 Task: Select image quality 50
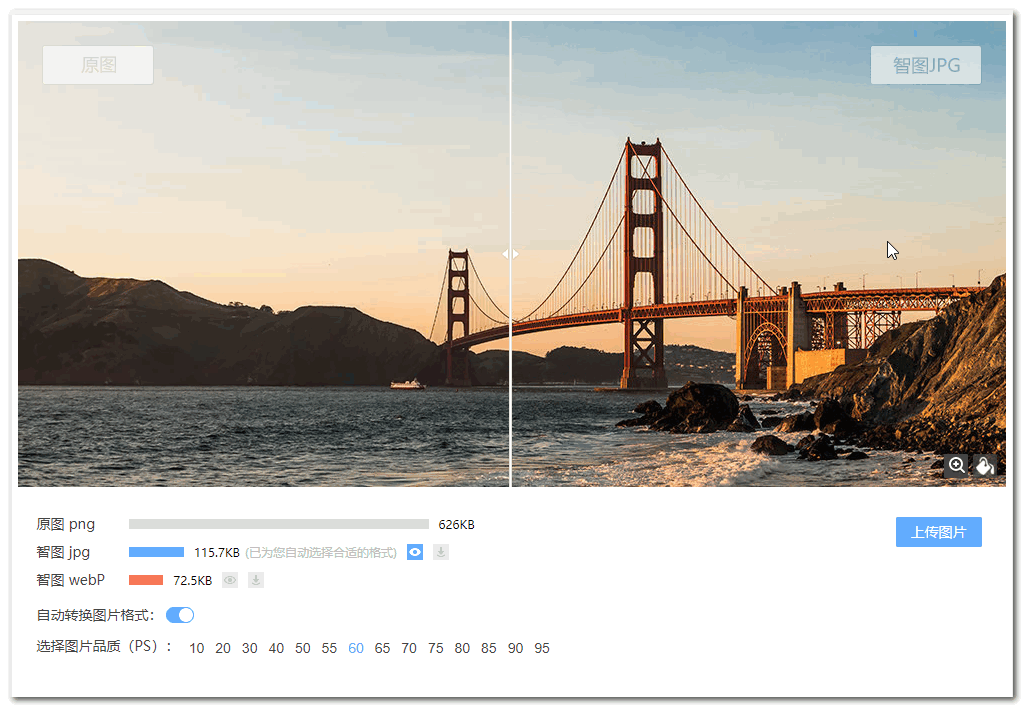coord(302,649)
